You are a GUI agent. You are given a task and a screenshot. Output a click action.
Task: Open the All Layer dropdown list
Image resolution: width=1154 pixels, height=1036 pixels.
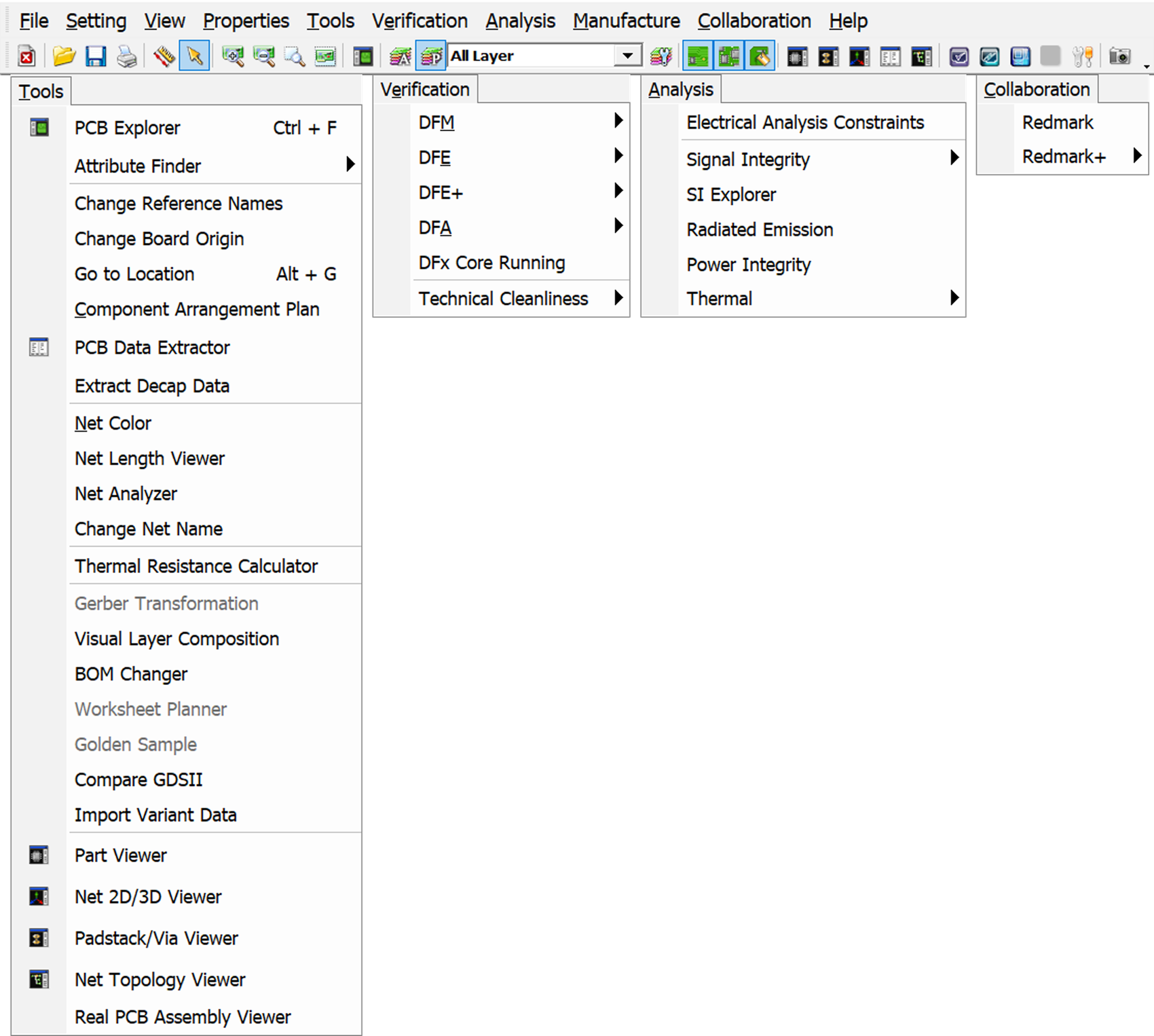[628, 56]
